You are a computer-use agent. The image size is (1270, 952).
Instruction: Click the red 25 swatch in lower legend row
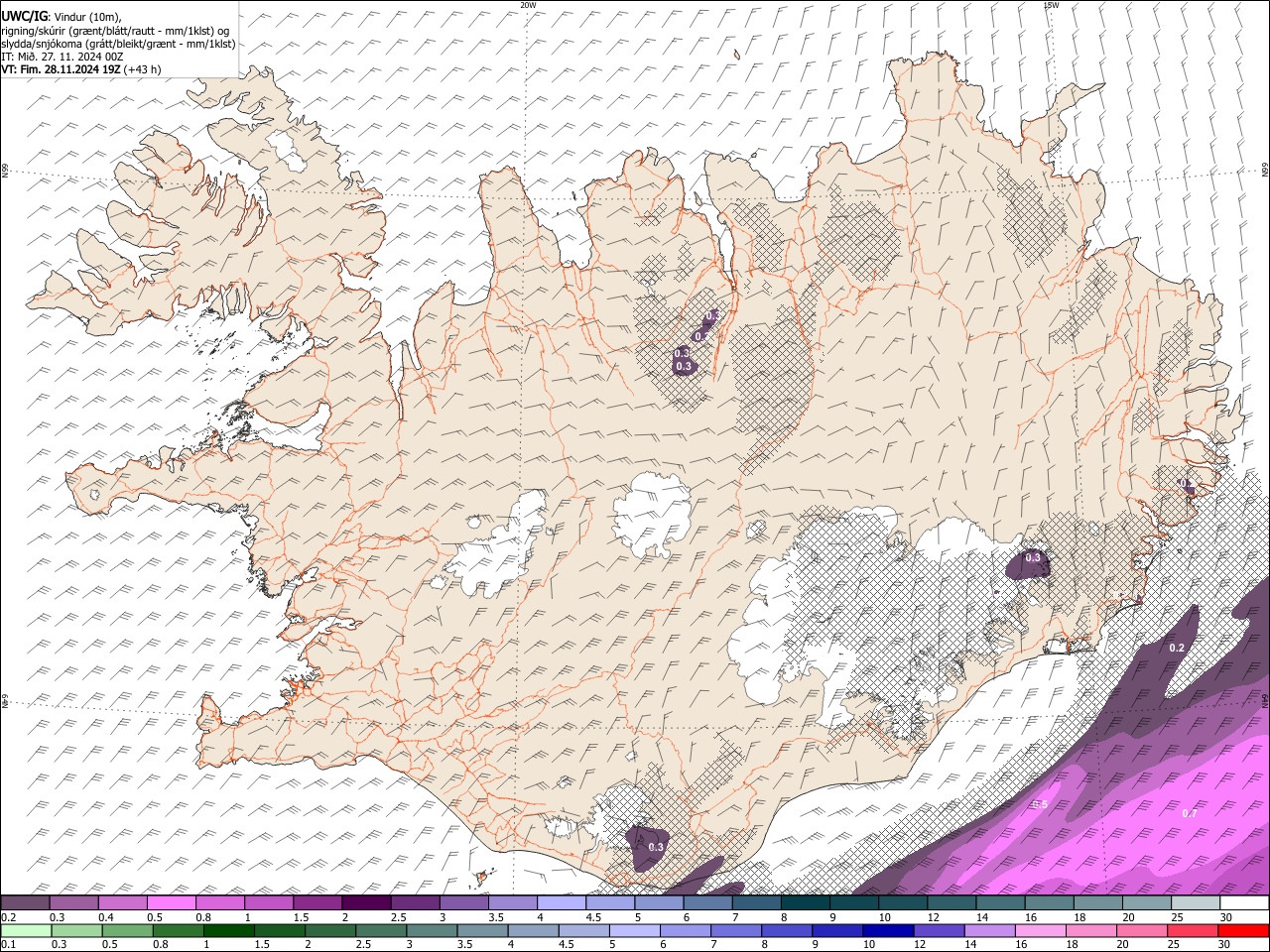point(1192,930)
